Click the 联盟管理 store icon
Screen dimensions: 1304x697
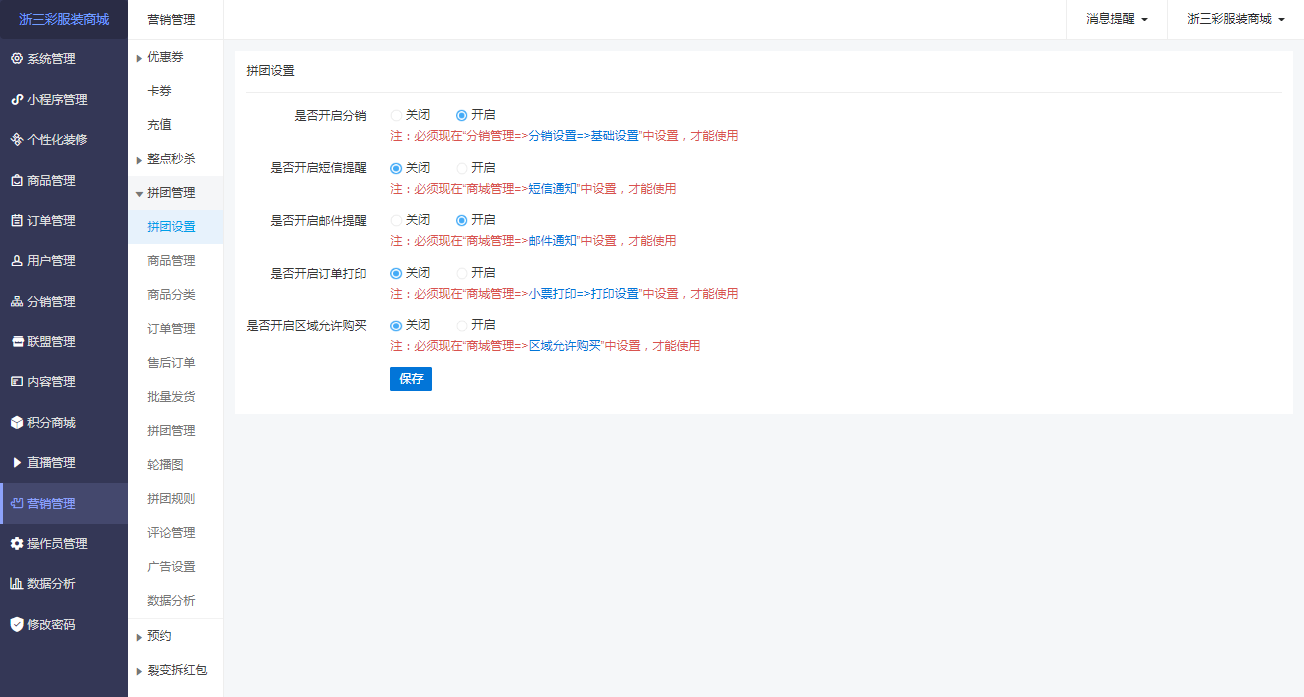(16, 342)
